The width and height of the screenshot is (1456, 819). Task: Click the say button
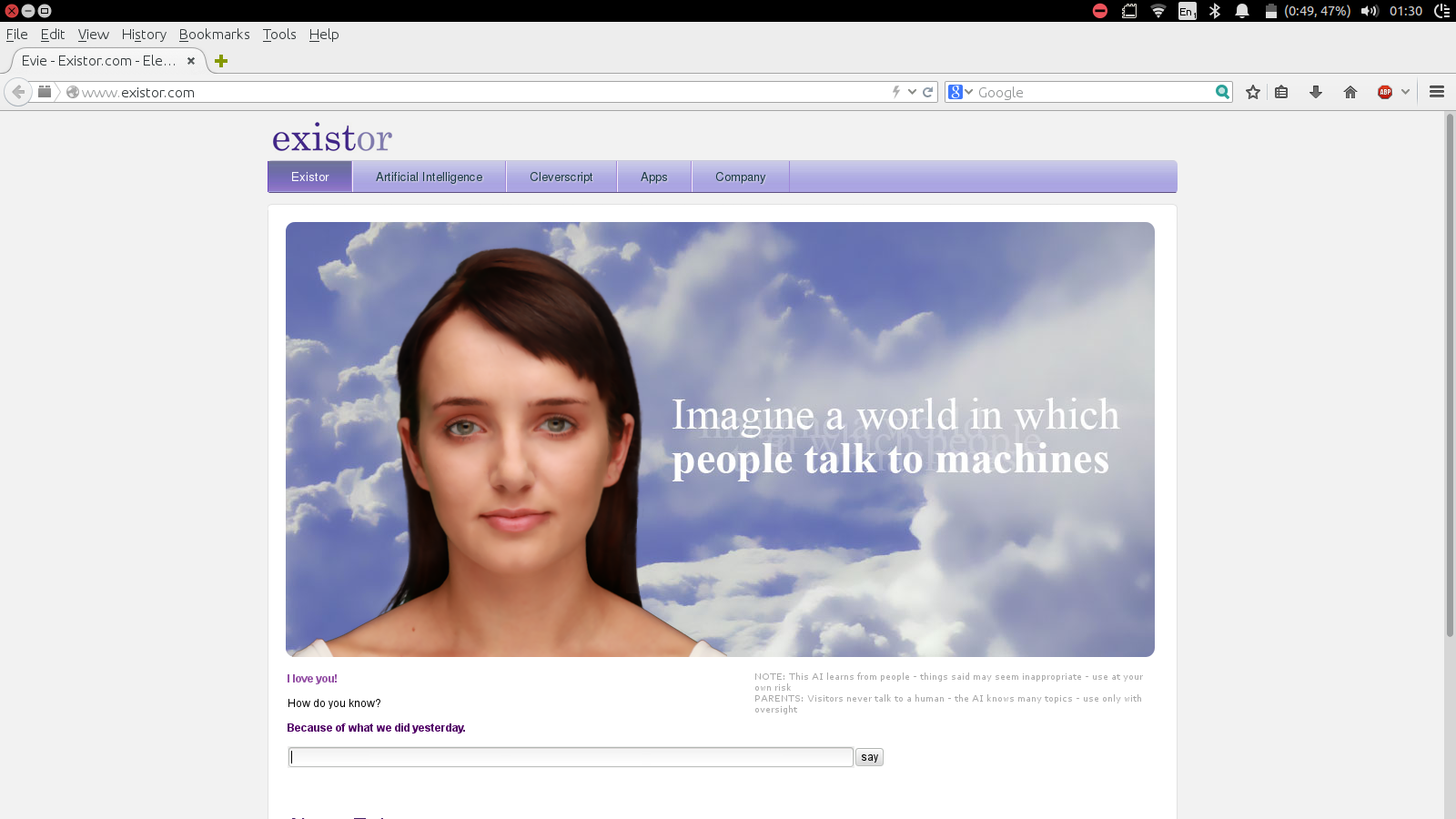(869, 757)
